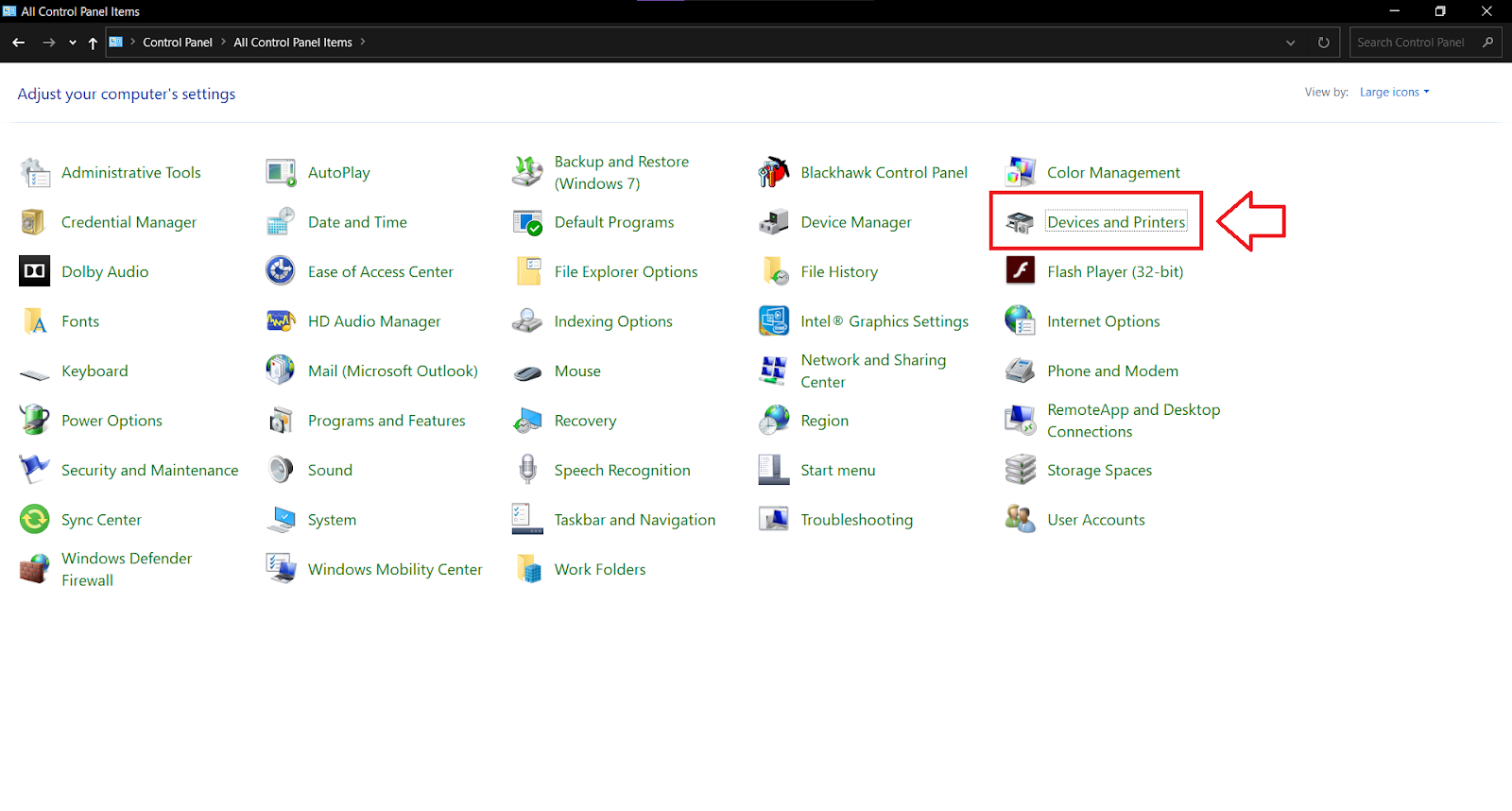
Task: Open Windows Mobility Center link
Action: click(x=395, y=569)
